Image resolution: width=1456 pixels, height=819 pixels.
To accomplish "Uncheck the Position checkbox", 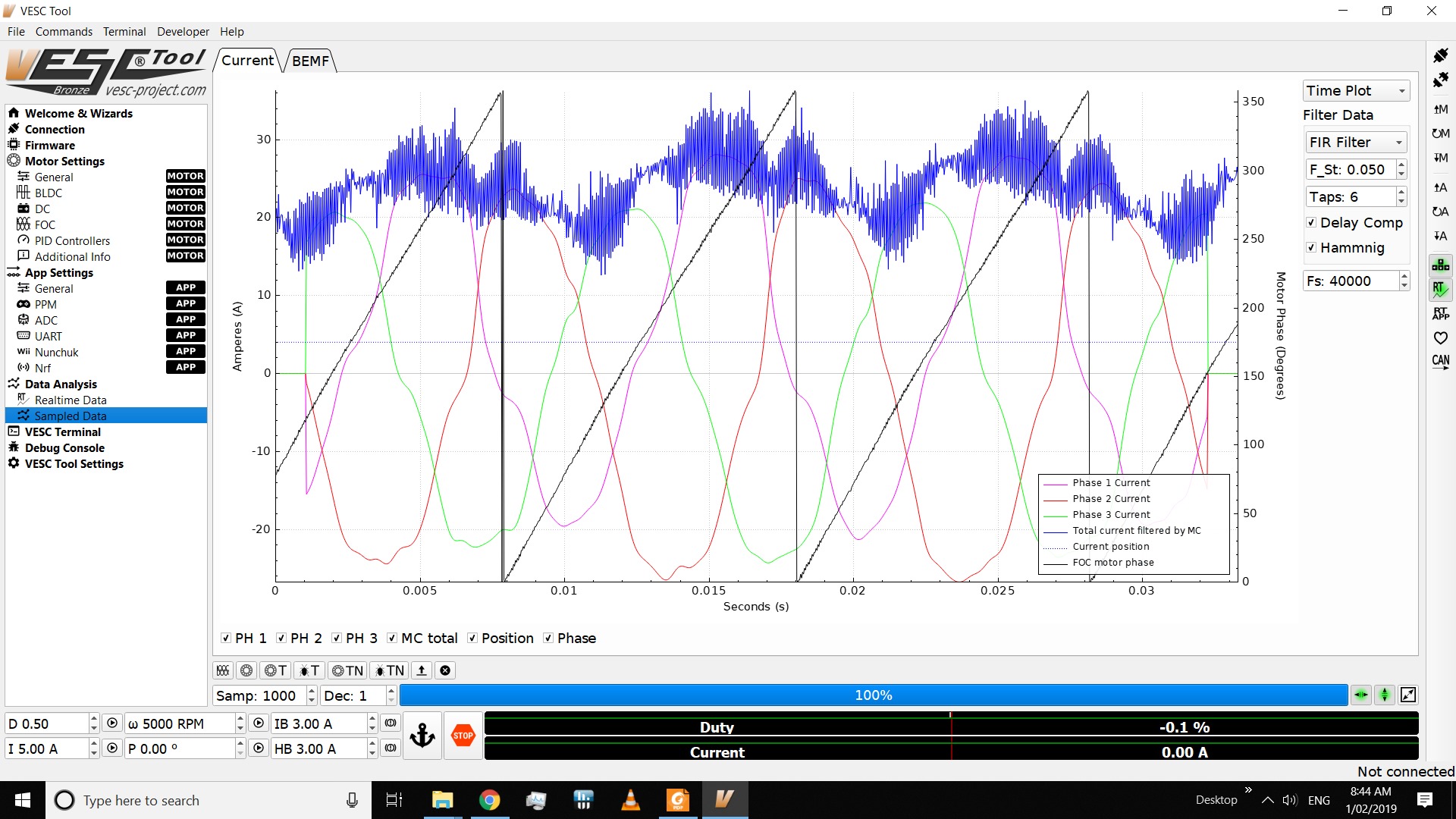I will click(x=472, y=639).
